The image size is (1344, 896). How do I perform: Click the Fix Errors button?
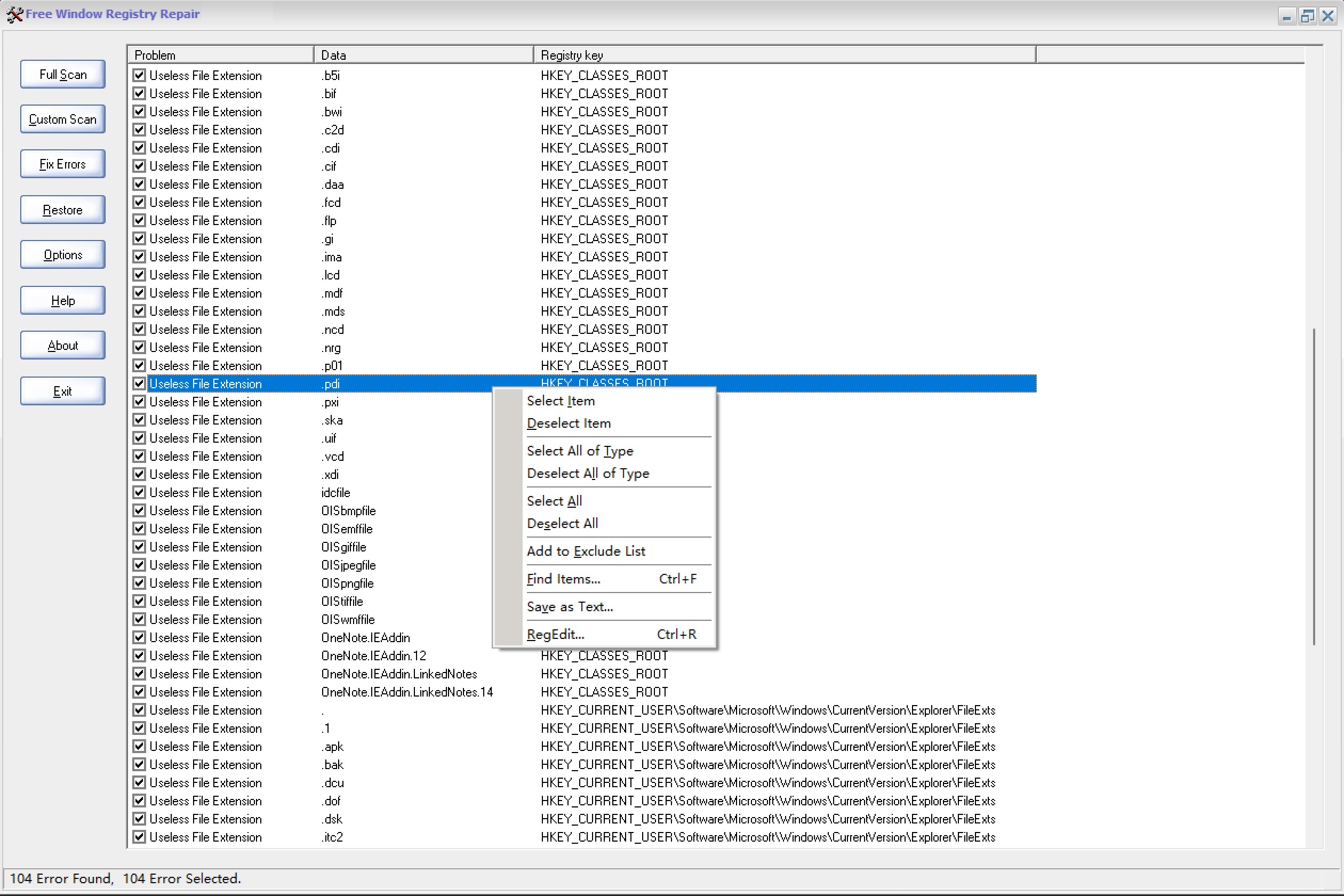point(62,163)
